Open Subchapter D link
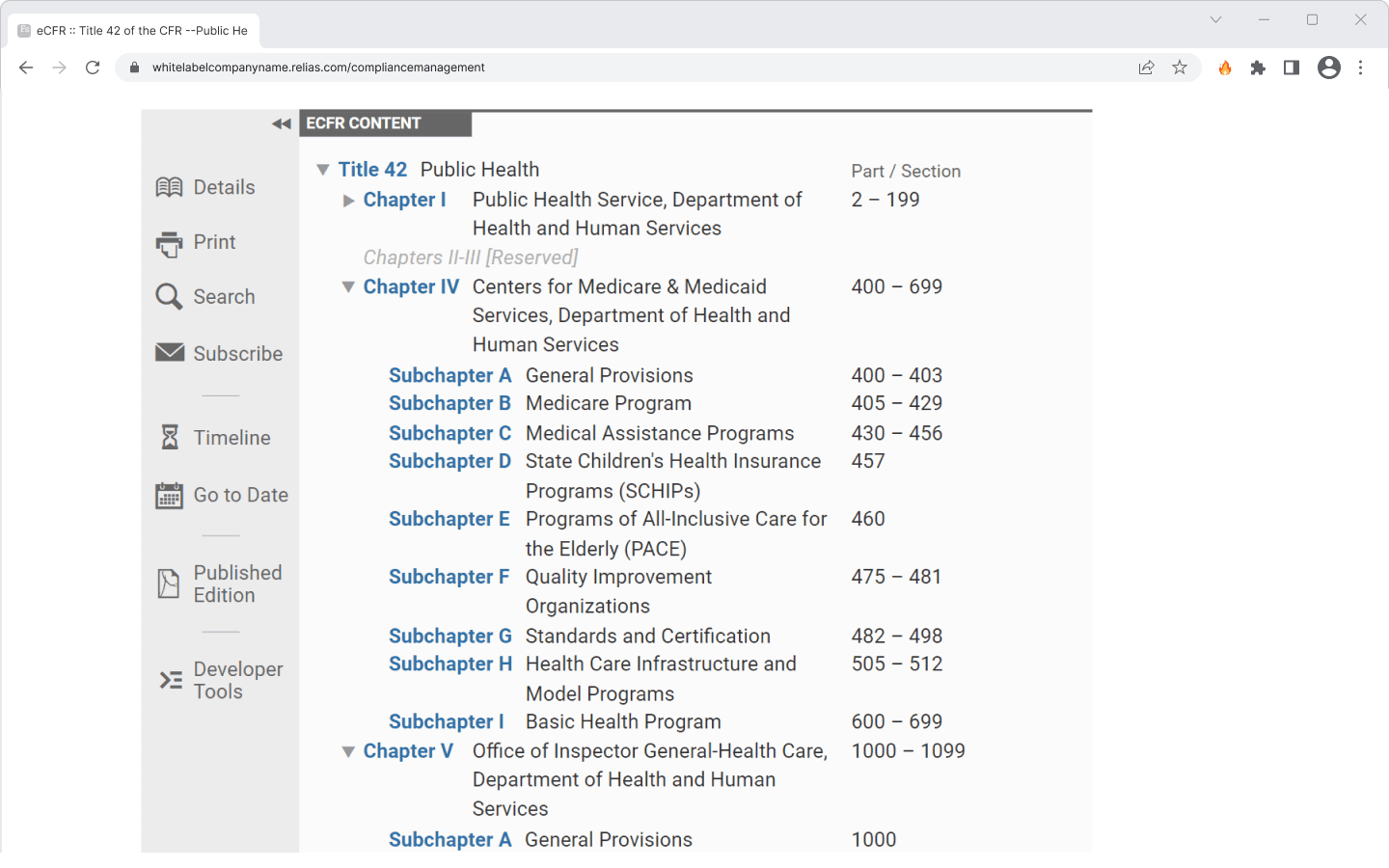The image size is (1389, 868). 450,462
